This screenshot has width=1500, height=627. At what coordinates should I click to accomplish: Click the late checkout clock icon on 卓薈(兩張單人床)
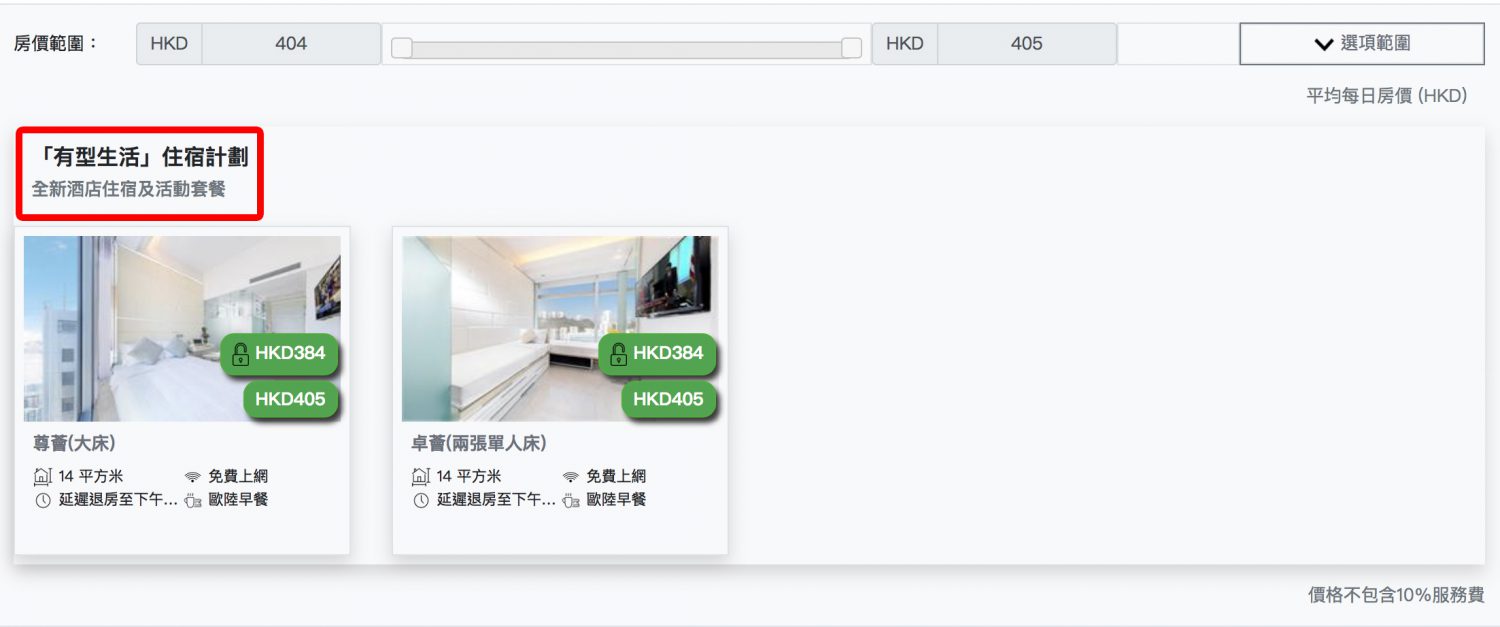420,500
